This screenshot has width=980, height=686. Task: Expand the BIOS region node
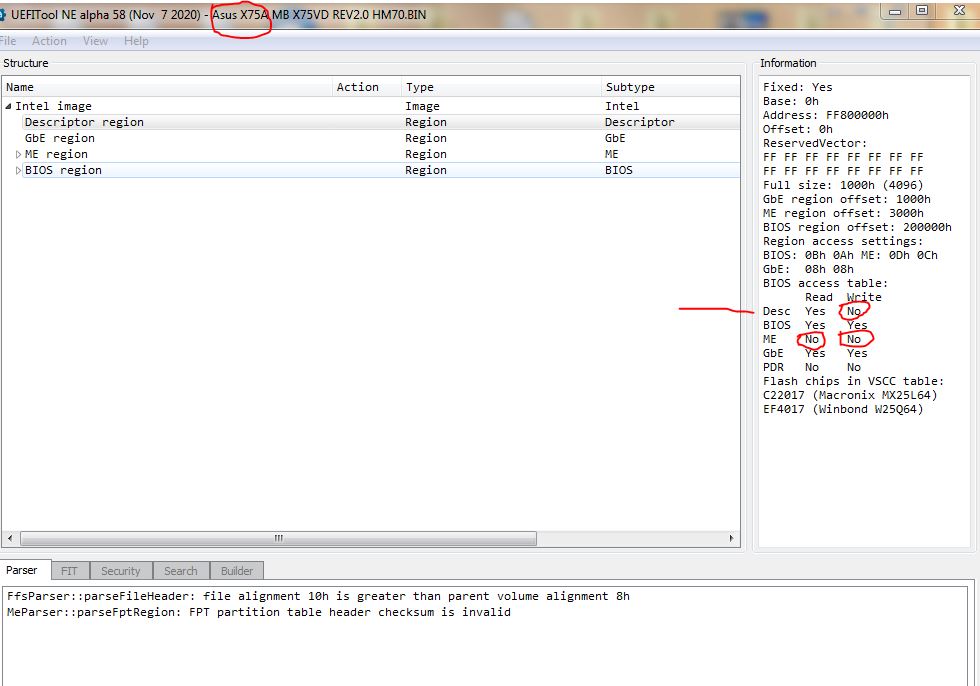coord(18,170)
